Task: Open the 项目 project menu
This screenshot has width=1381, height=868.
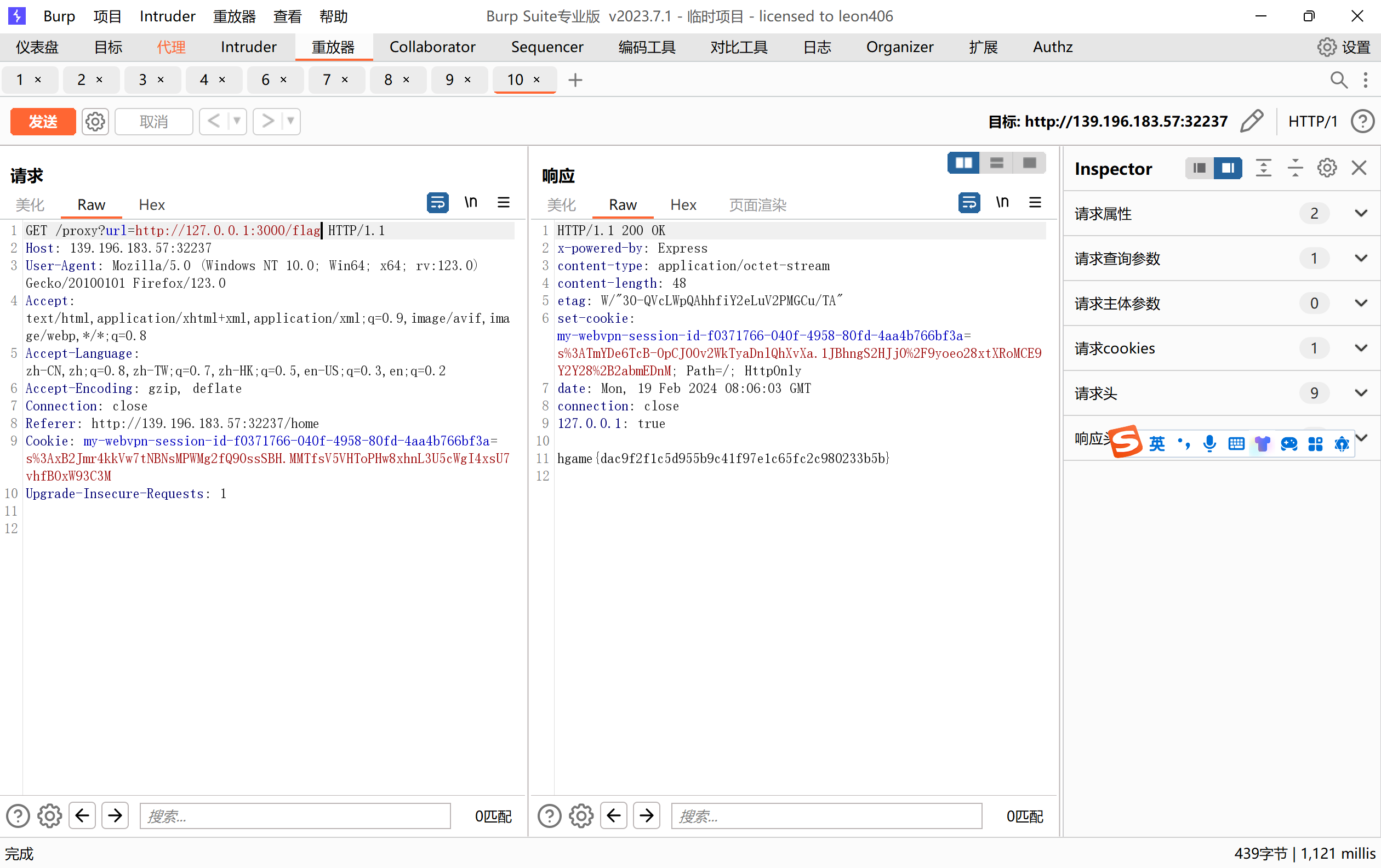Action: coord(107,16)
